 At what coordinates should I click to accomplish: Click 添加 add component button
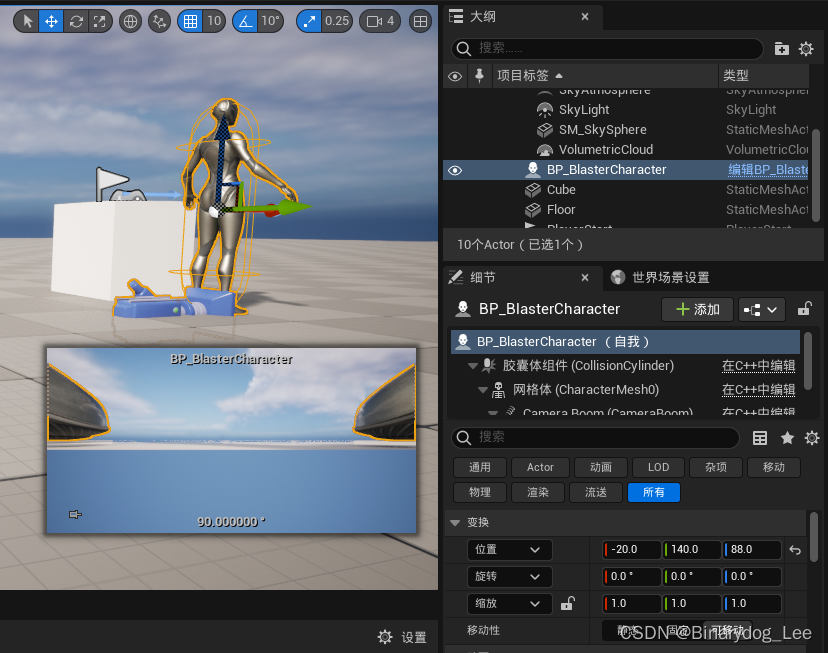[697, 309]
